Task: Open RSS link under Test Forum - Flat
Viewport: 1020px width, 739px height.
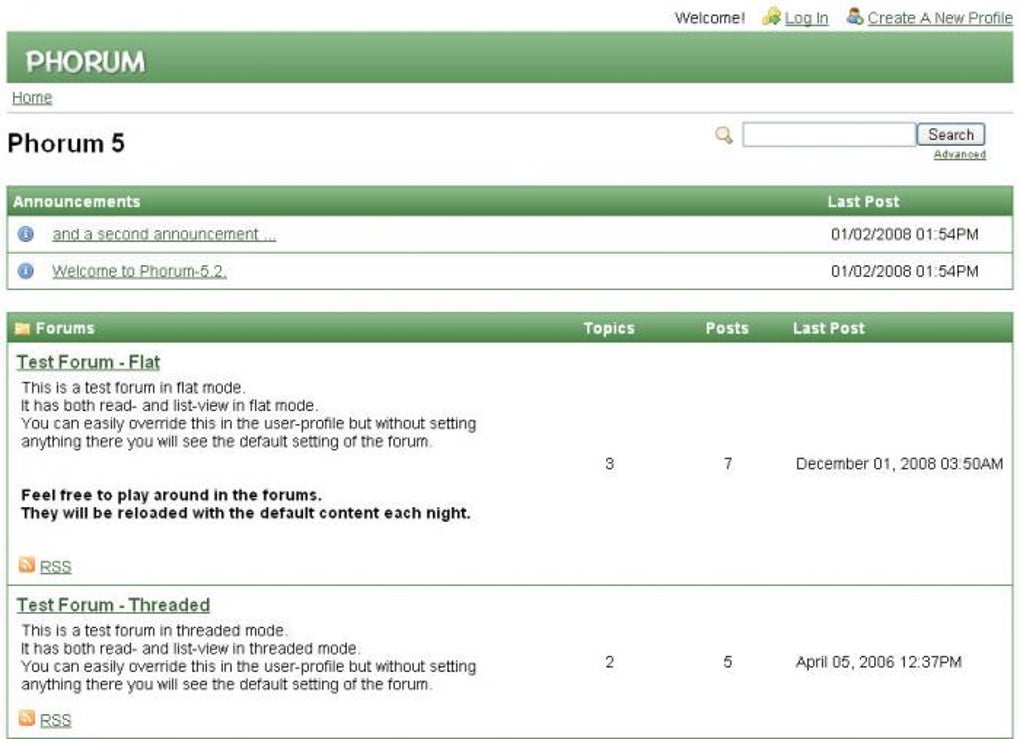Action: 55,567
